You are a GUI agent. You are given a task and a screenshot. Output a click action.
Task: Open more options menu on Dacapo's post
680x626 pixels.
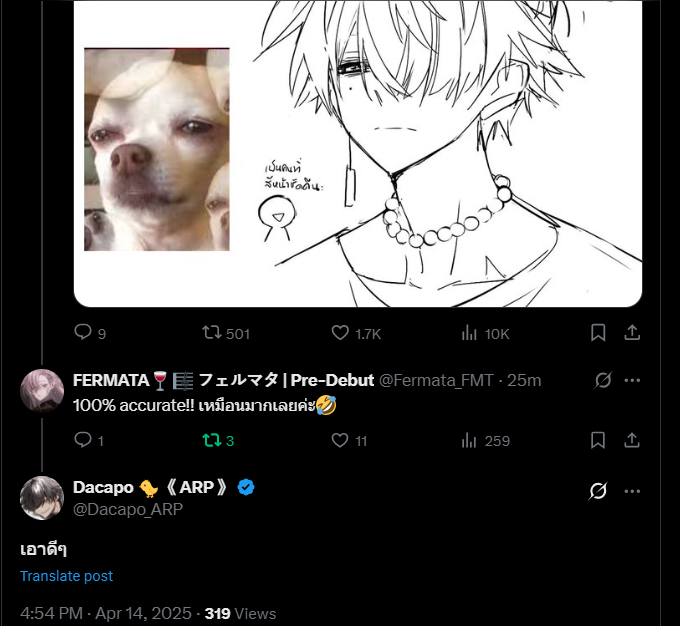(632, 491)
